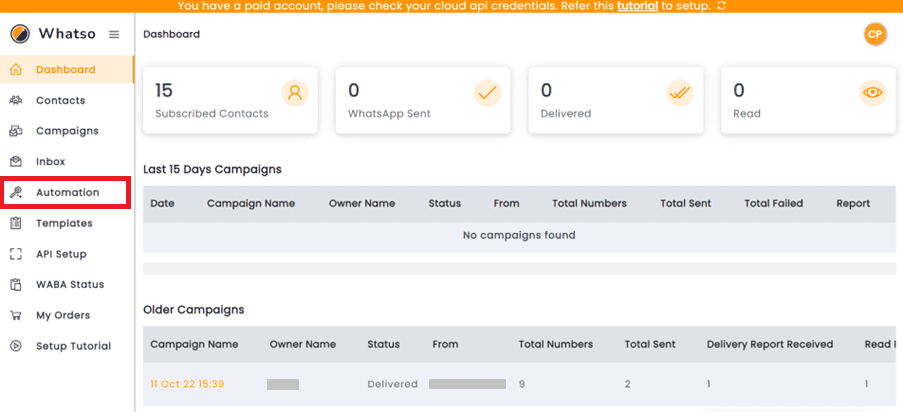Click the Setup Tutorial play icon
The height and width of the screenshot is (412, 903).
[x=16, y=346]
